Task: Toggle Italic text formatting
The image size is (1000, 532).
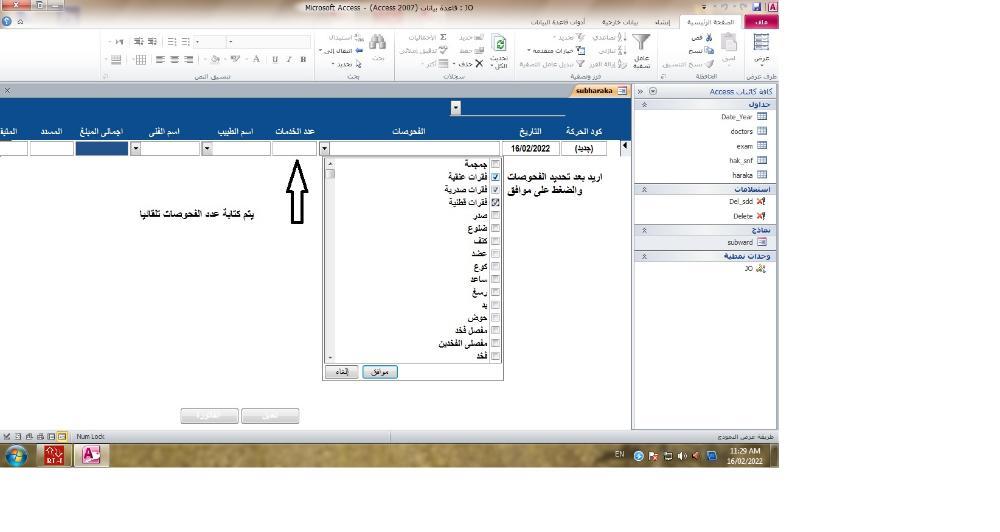Action: point(289,59)
